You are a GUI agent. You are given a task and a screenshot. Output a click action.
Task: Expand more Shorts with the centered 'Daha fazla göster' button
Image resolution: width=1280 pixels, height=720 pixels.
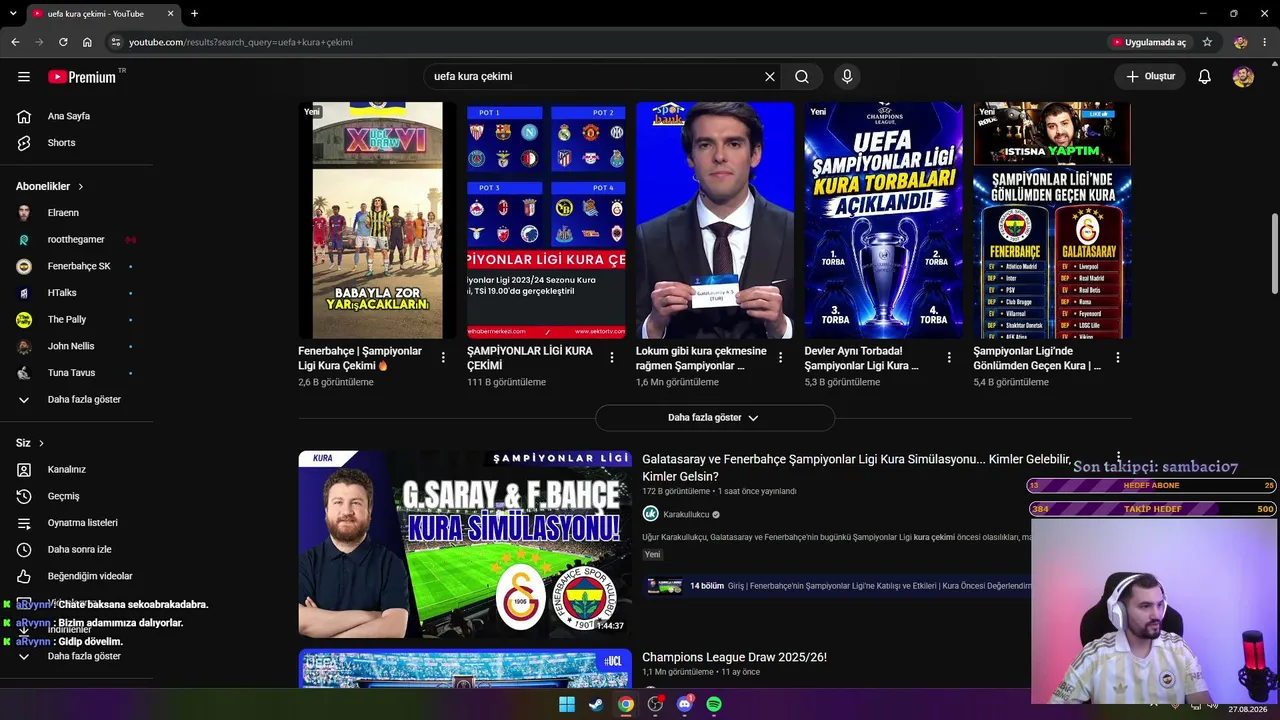tap(714, 418)
